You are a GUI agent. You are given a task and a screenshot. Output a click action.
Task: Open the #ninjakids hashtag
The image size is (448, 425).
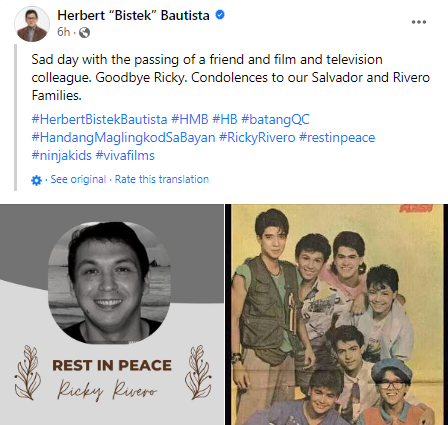point(61,156)
